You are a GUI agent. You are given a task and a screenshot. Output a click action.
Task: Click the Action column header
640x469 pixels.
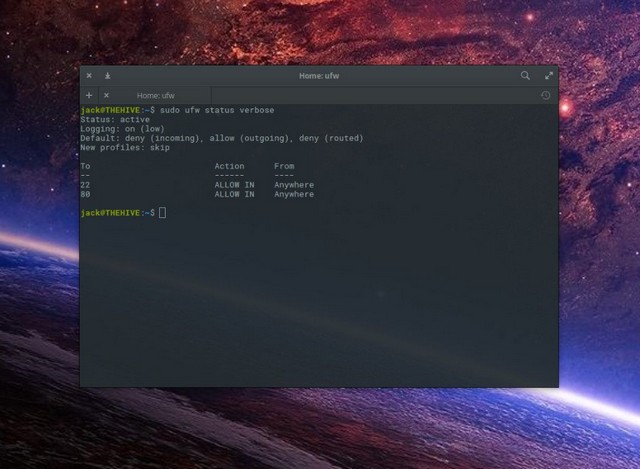coord(229,166)
